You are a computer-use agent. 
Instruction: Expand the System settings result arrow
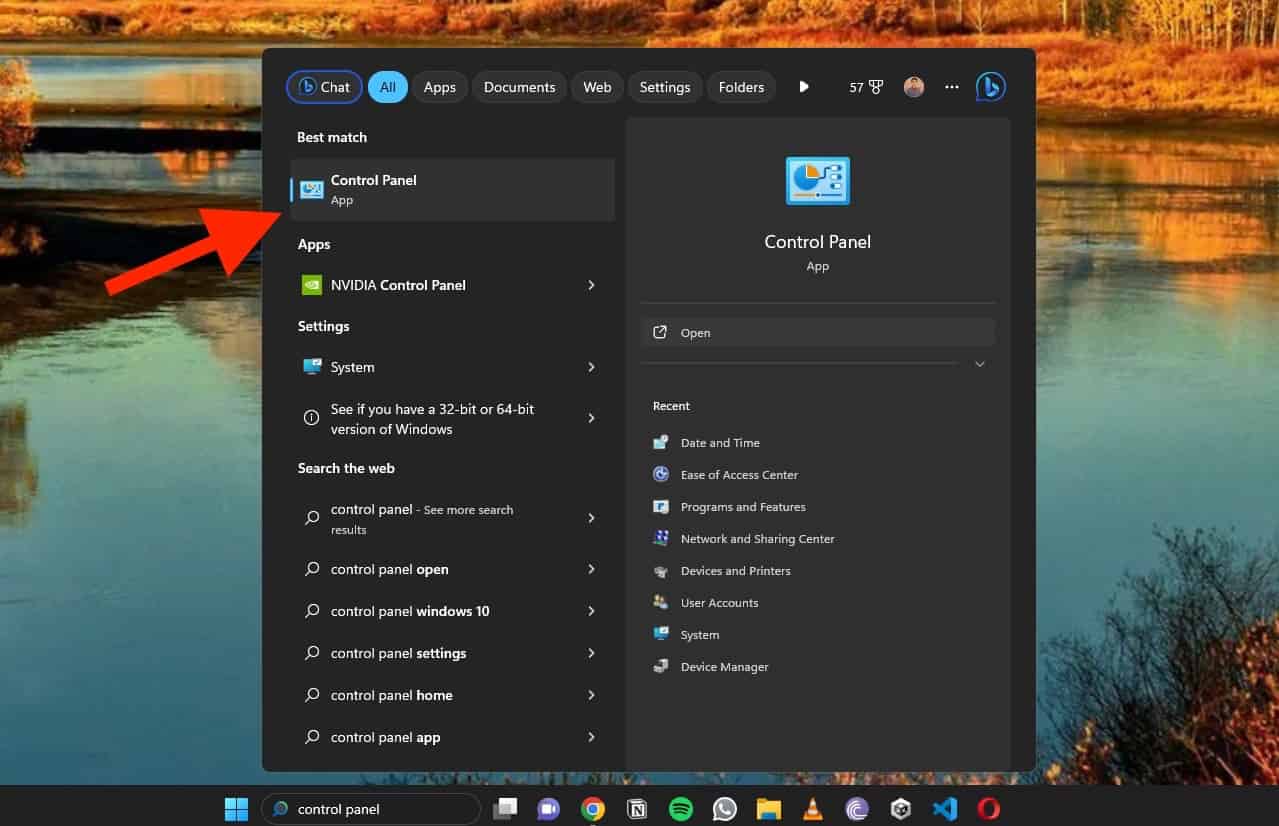click(x=591, y=367)
